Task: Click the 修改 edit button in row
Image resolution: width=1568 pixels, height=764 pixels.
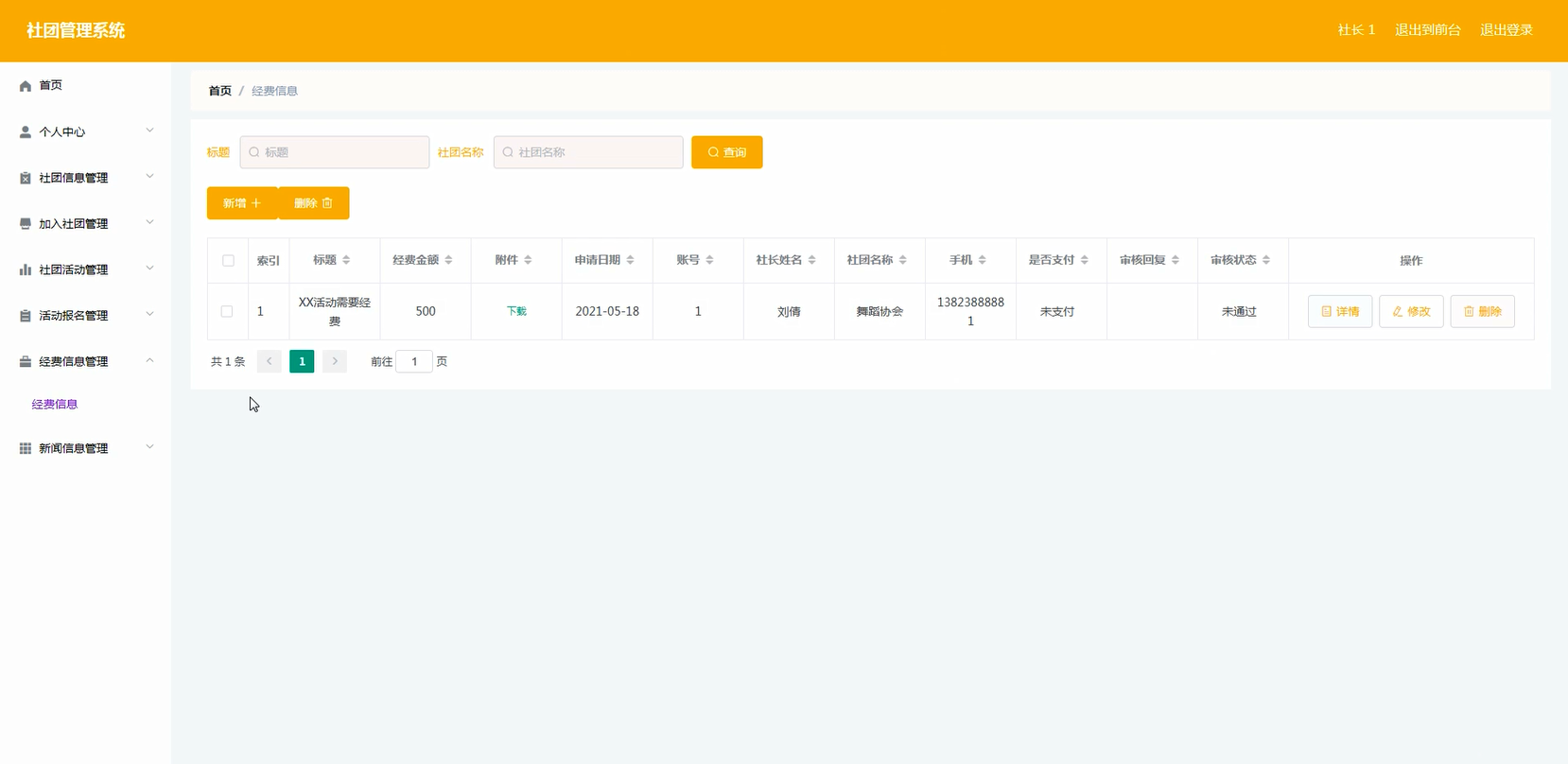Action: [1411, 311]
